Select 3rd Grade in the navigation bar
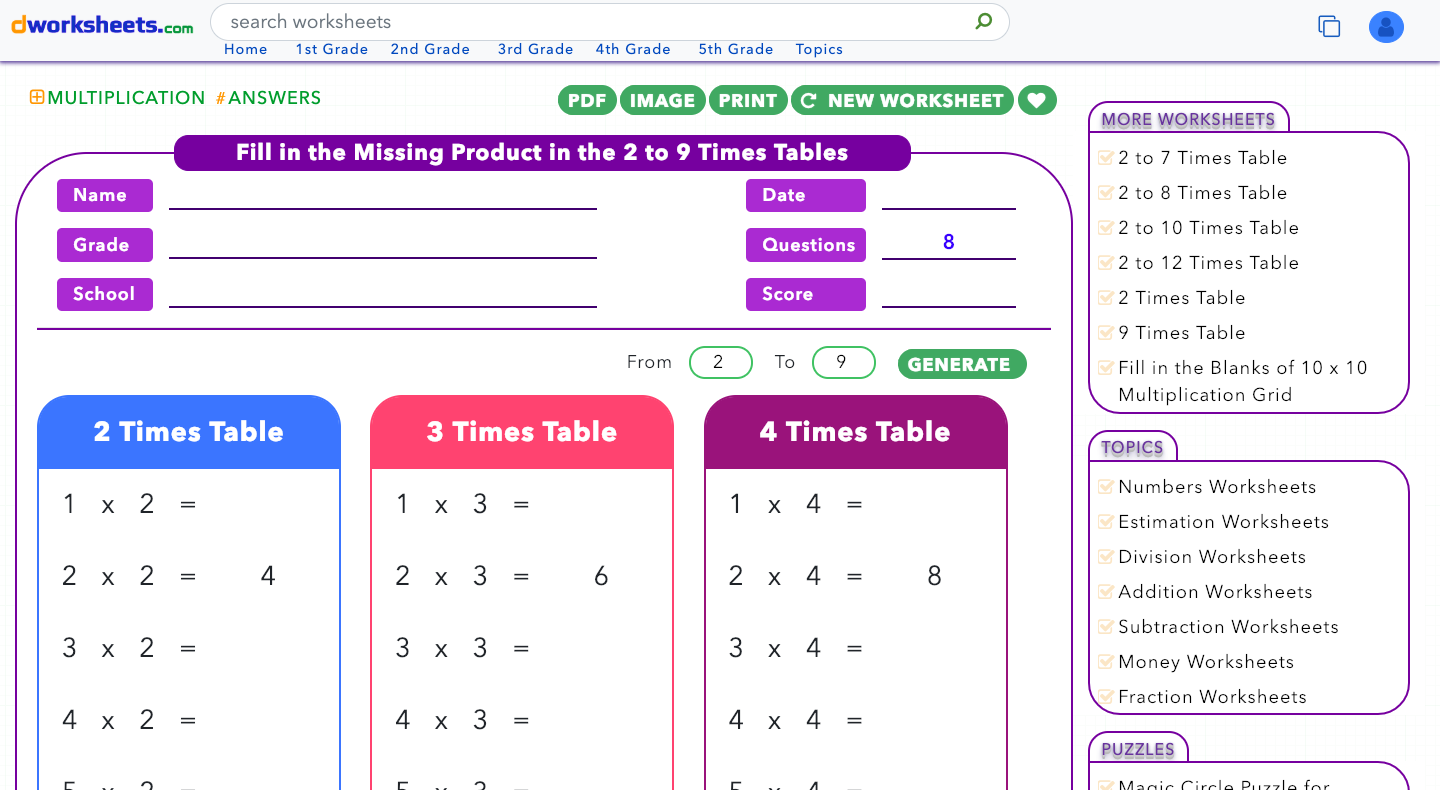This screenshot has width=1440, height=790. pos(536,49)
